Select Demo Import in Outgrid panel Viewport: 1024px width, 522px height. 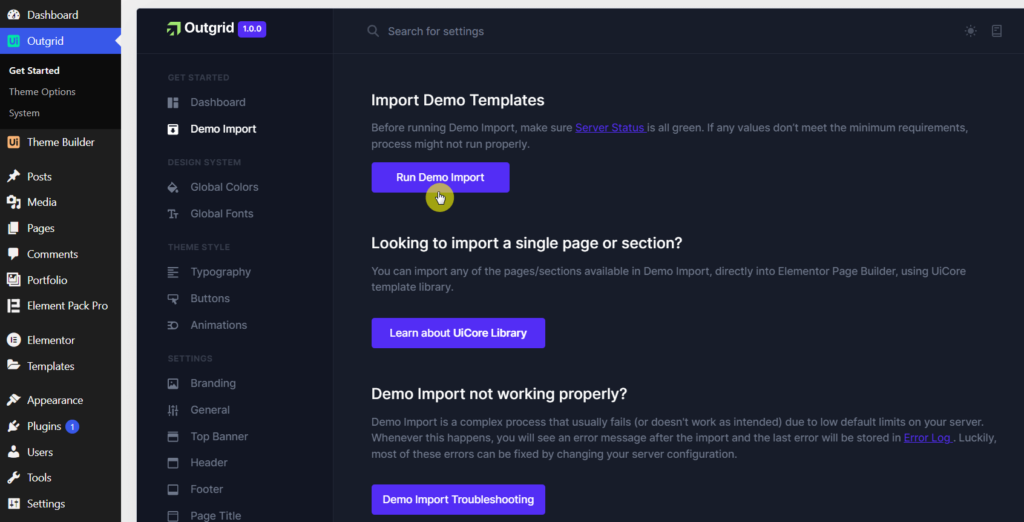223,129
